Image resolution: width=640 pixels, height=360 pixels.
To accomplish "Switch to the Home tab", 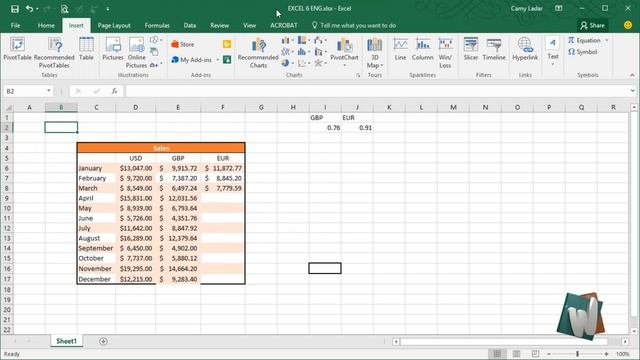I will pyautogui.click(x=46, y=25).
